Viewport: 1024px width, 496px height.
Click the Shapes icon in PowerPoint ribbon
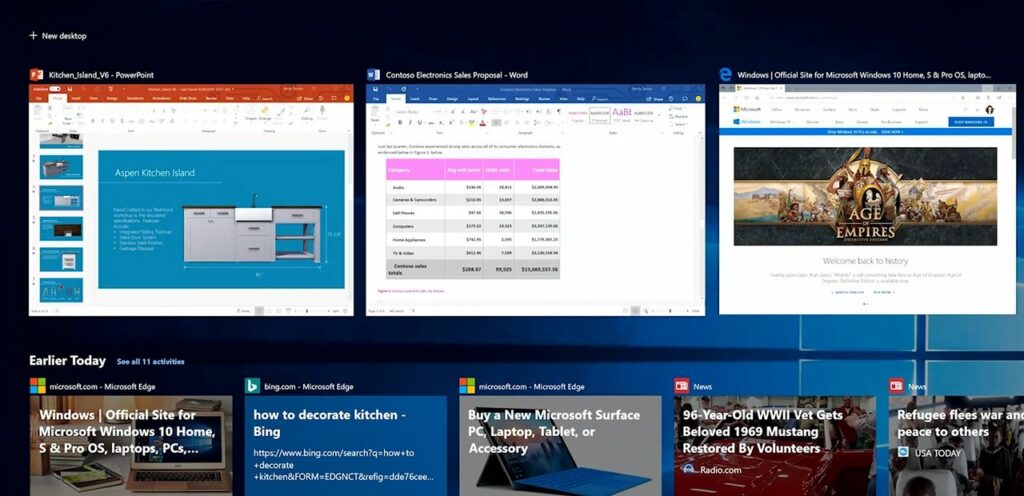251,112
